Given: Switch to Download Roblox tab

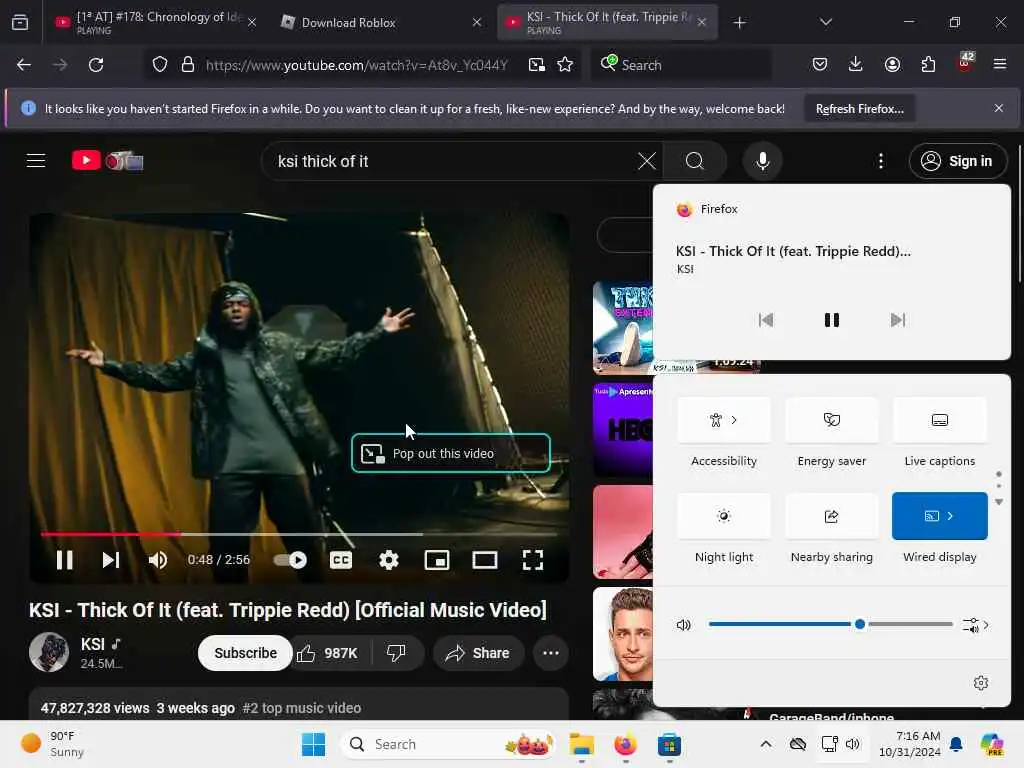Looking at the screenshot, I should click(381, 22).
